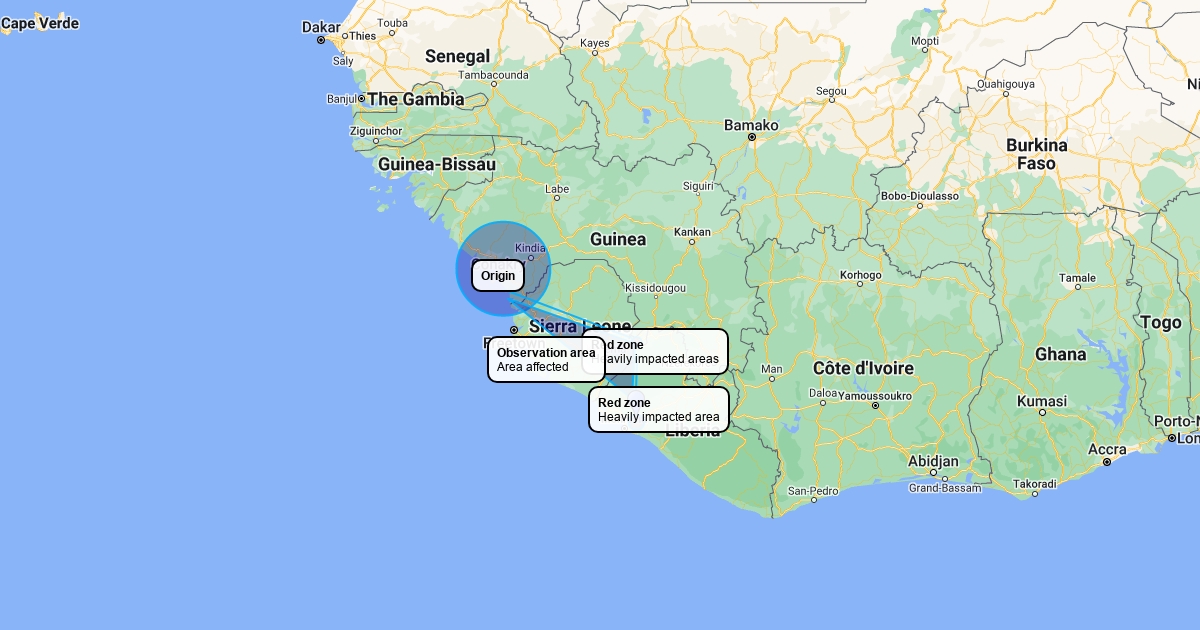Viewport: 1200px width, 630px height.
Task: Click the Kankan city label
Action: 692,232
